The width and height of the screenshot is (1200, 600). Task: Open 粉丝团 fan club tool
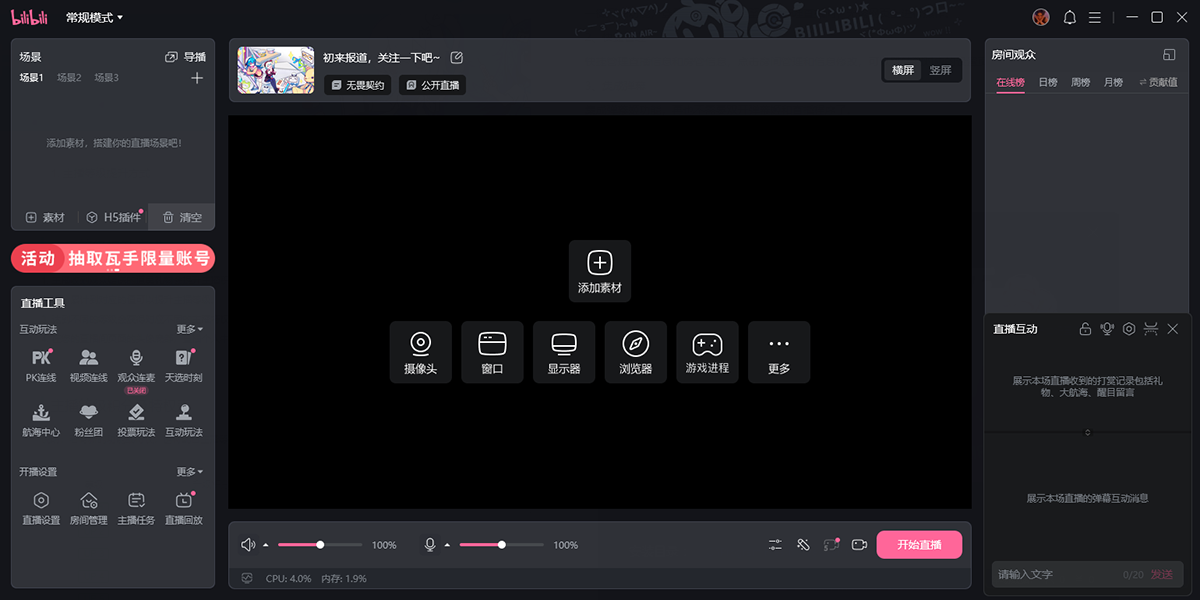[x=88, y=420]
